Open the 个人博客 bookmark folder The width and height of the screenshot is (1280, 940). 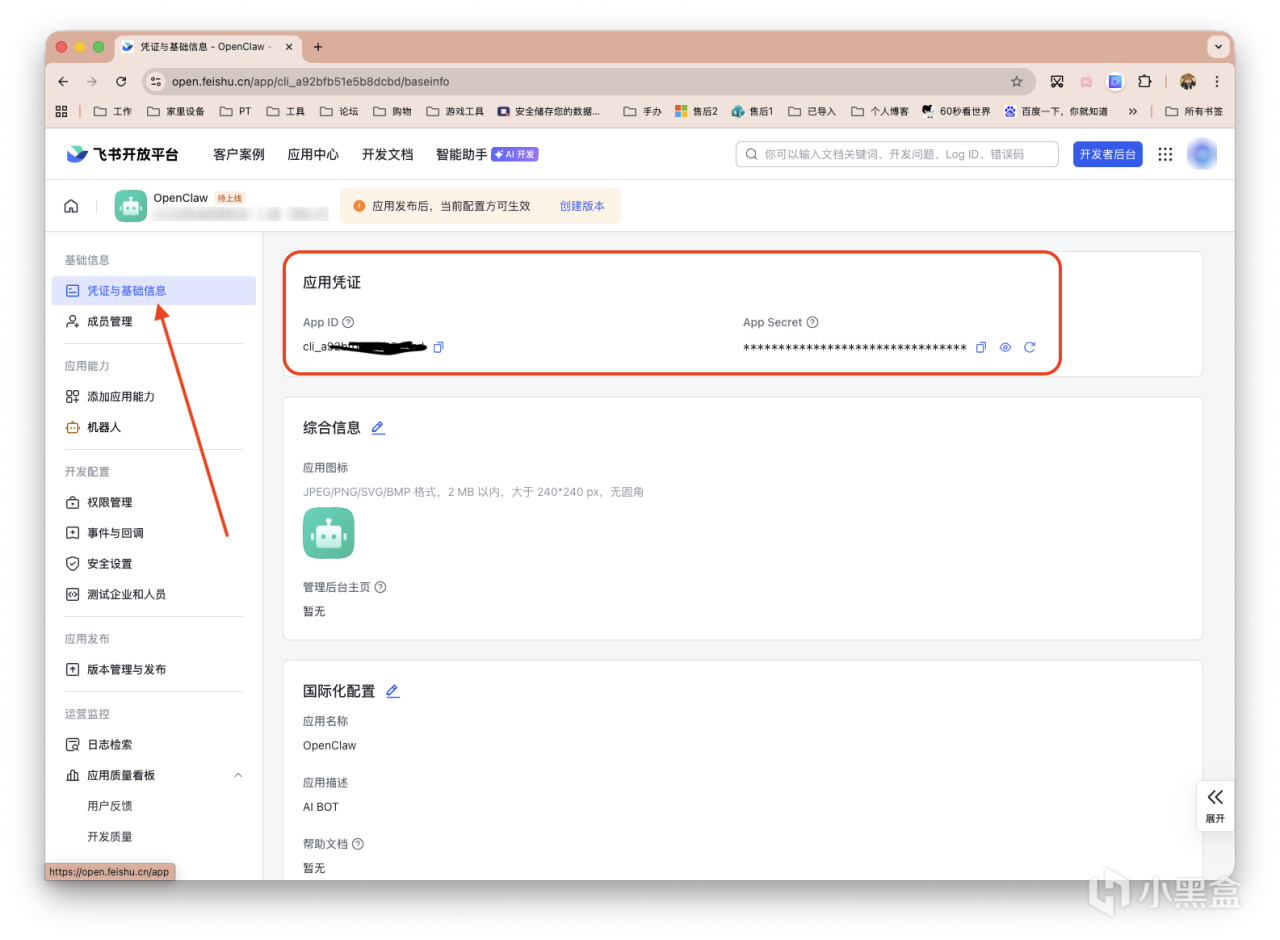[881, 111]
